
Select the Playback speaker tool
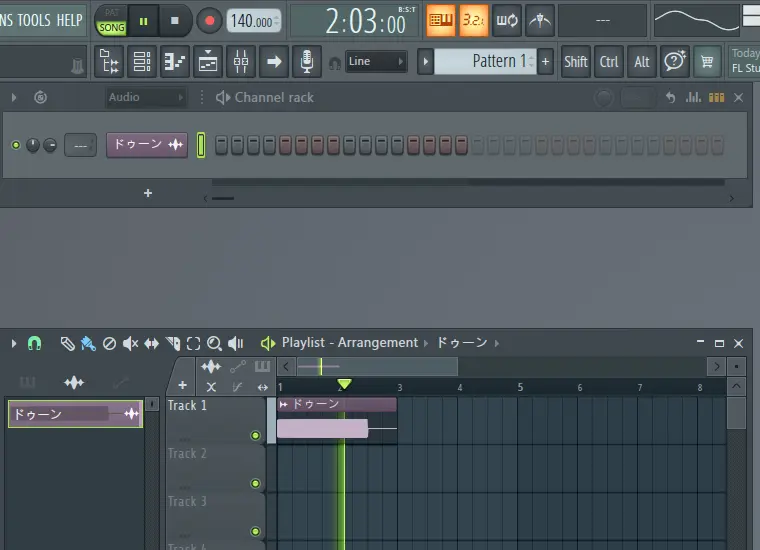[236, 344]
